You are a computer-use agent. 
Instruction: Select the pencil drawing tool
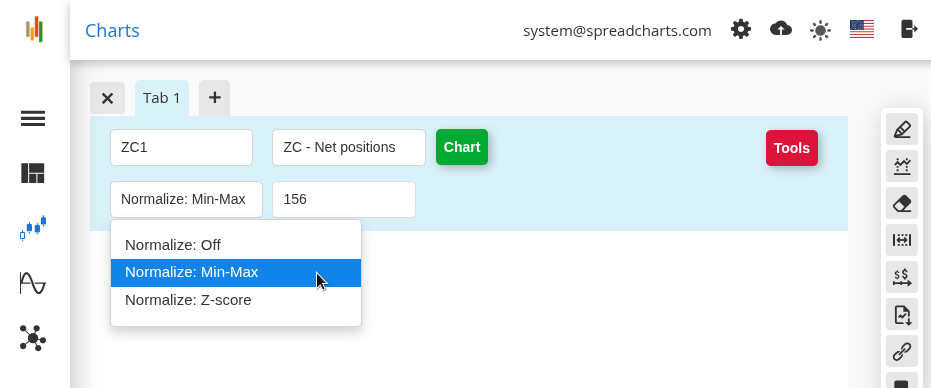901,129
